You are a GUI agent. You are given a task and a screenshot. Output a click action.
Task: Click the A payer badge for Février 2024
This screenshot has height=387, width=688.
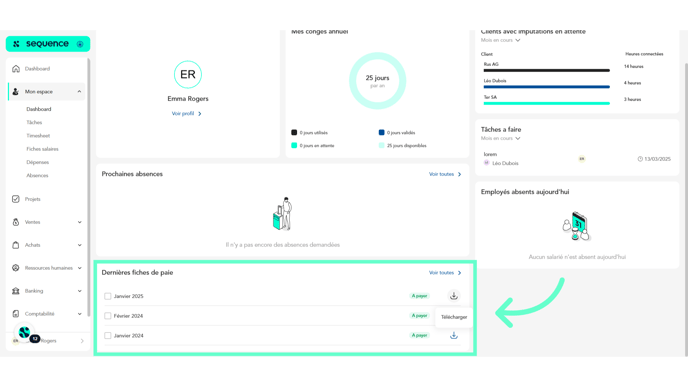click(419, 315)
